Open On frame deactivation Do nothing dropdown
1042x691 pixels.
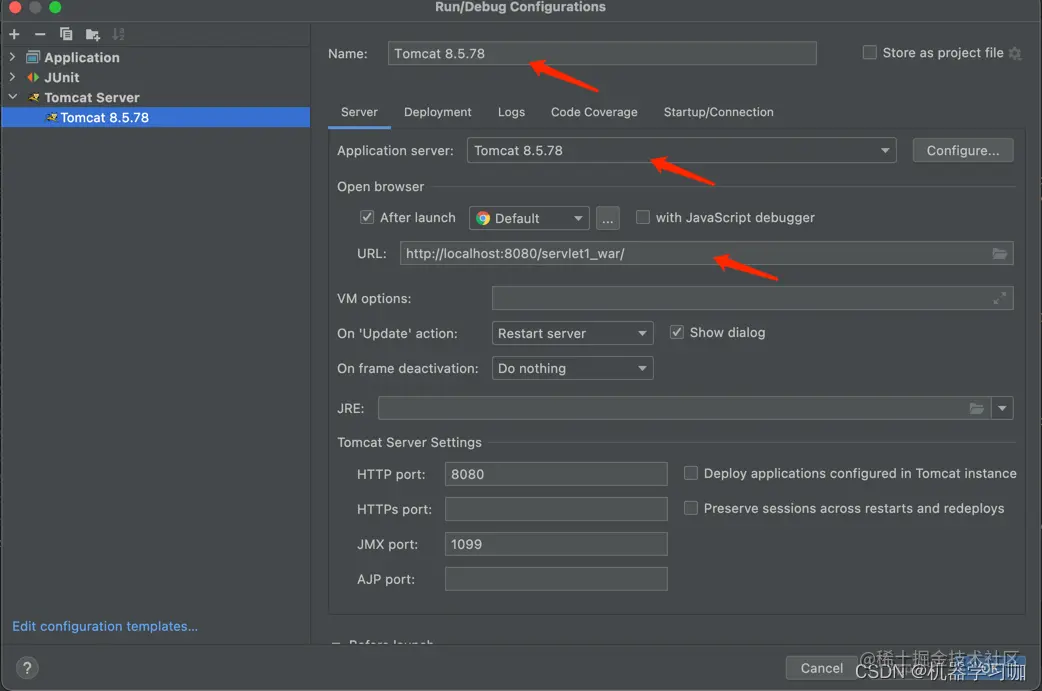click(572, 368)
